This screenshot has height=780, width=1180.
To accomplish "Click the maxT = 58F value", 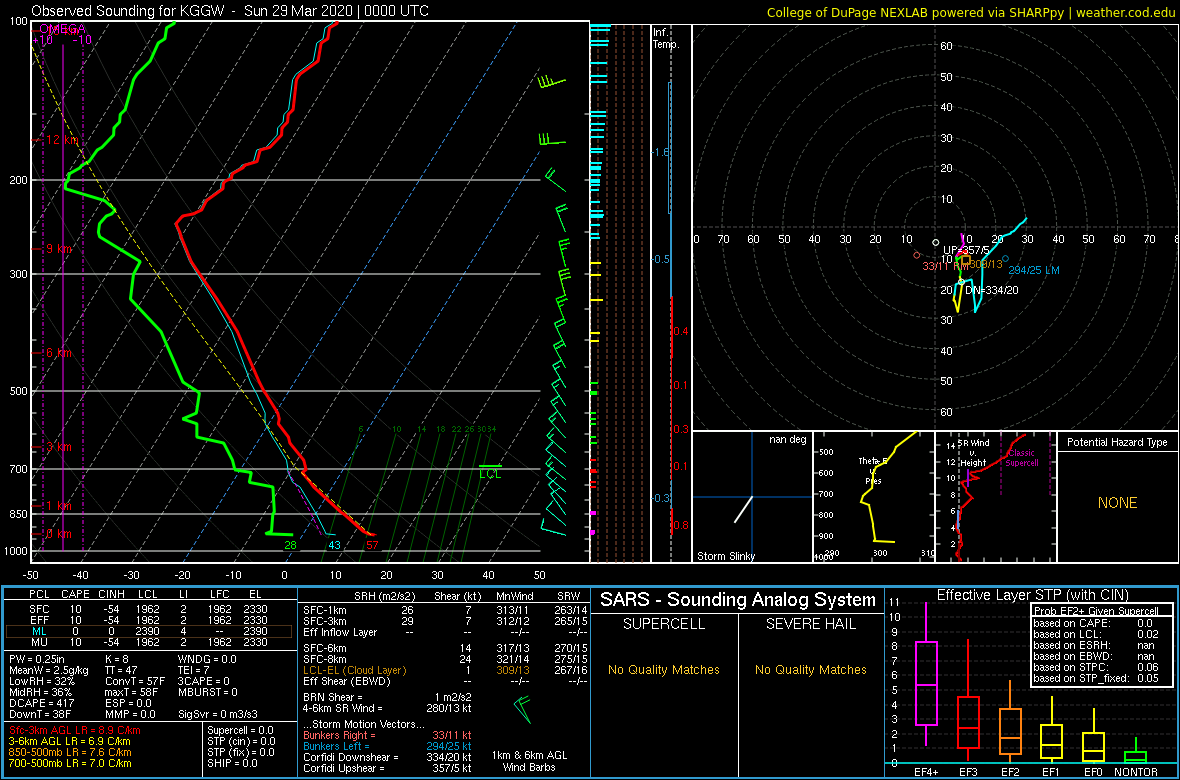I will point(133,694).
